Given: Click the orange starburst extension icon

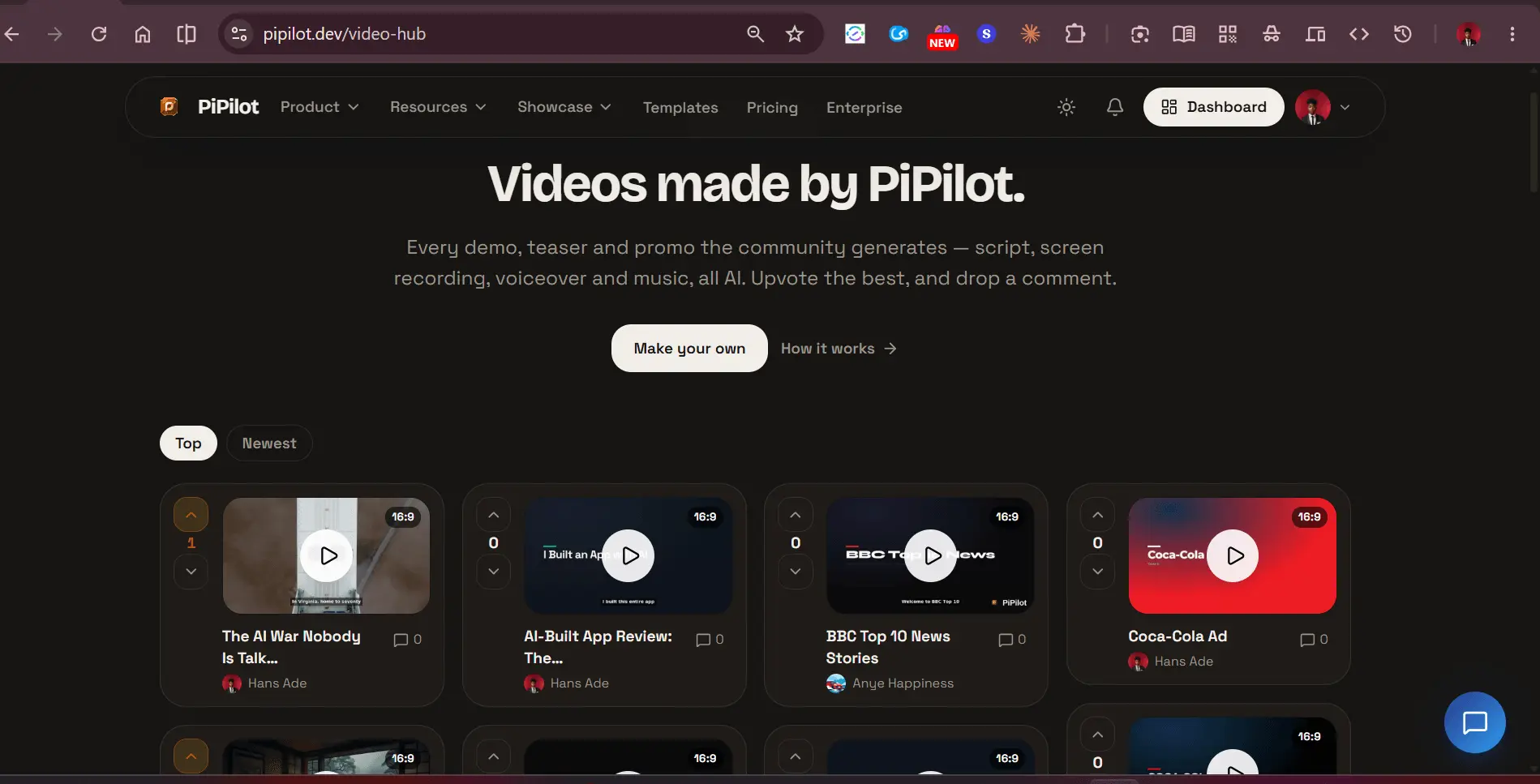Looking at the screenshot, I should (1030, 34).
